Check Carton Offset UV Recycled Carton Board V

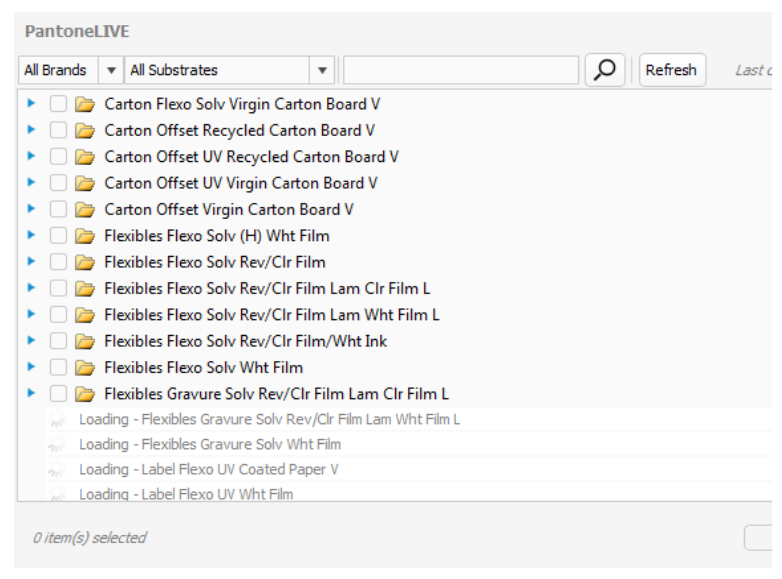58,157
